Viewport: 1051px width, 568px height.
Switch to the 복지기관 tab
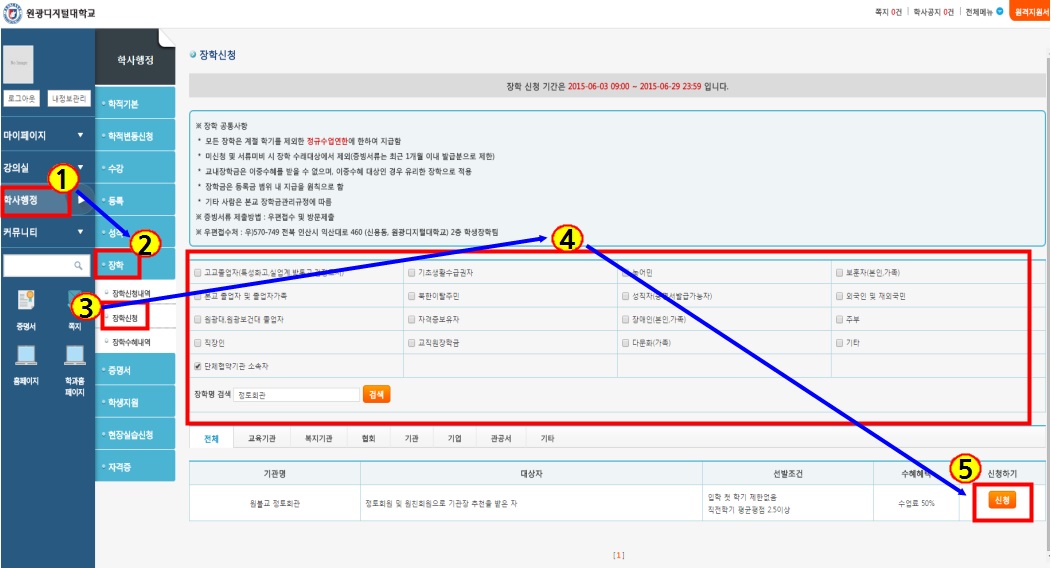coord(318,438)
